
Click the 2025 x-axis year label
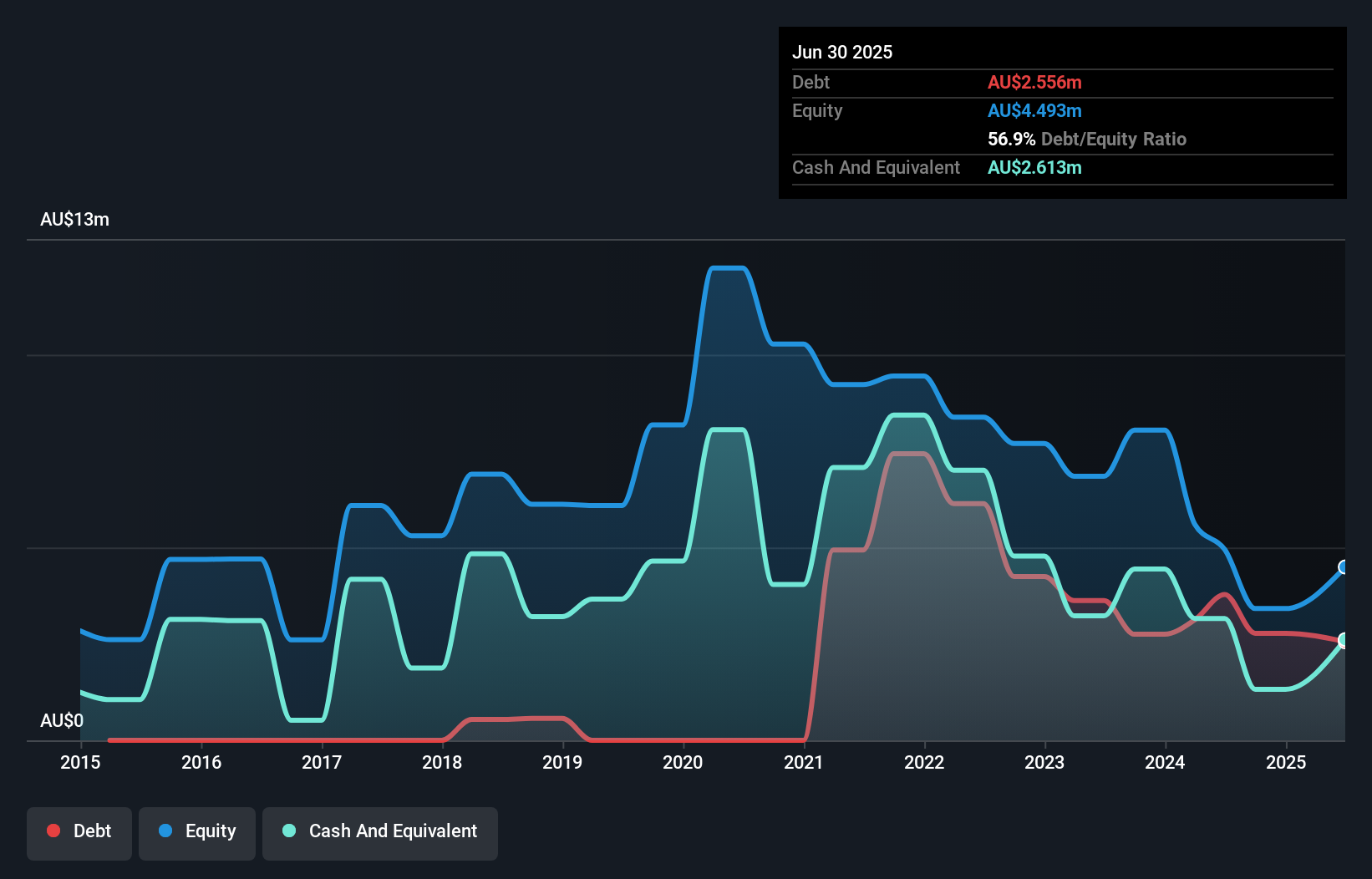pyautogui.click(x=1286, y=762)
